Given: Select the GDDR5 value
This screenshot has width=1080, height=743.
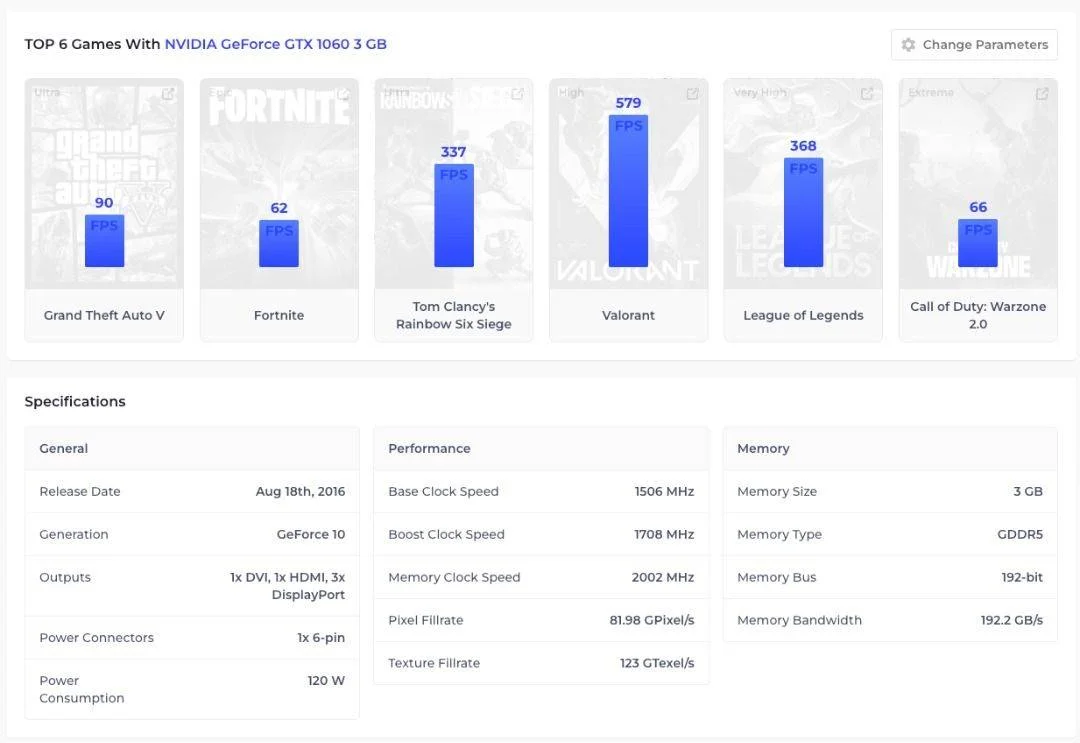Looking at the screenshot, I should (x=1020, y=534).
